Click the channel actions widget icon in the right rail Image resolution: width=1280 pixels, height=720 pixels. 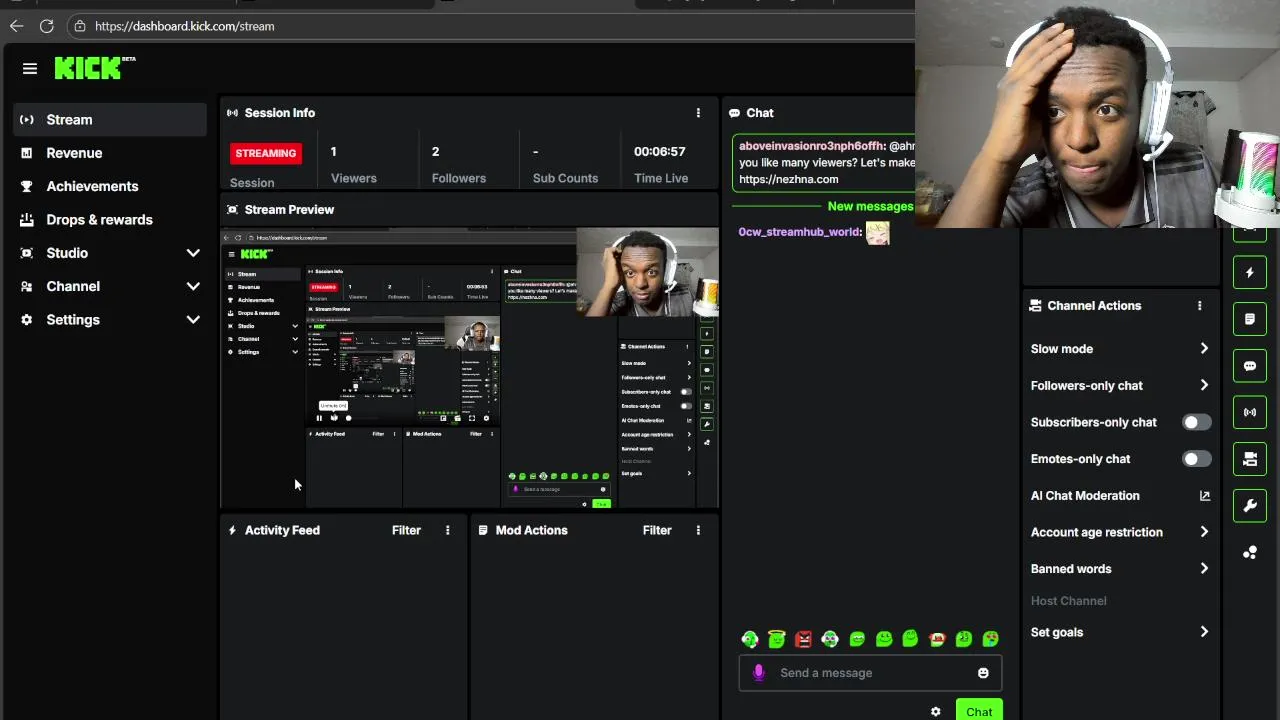point(1249,459)
